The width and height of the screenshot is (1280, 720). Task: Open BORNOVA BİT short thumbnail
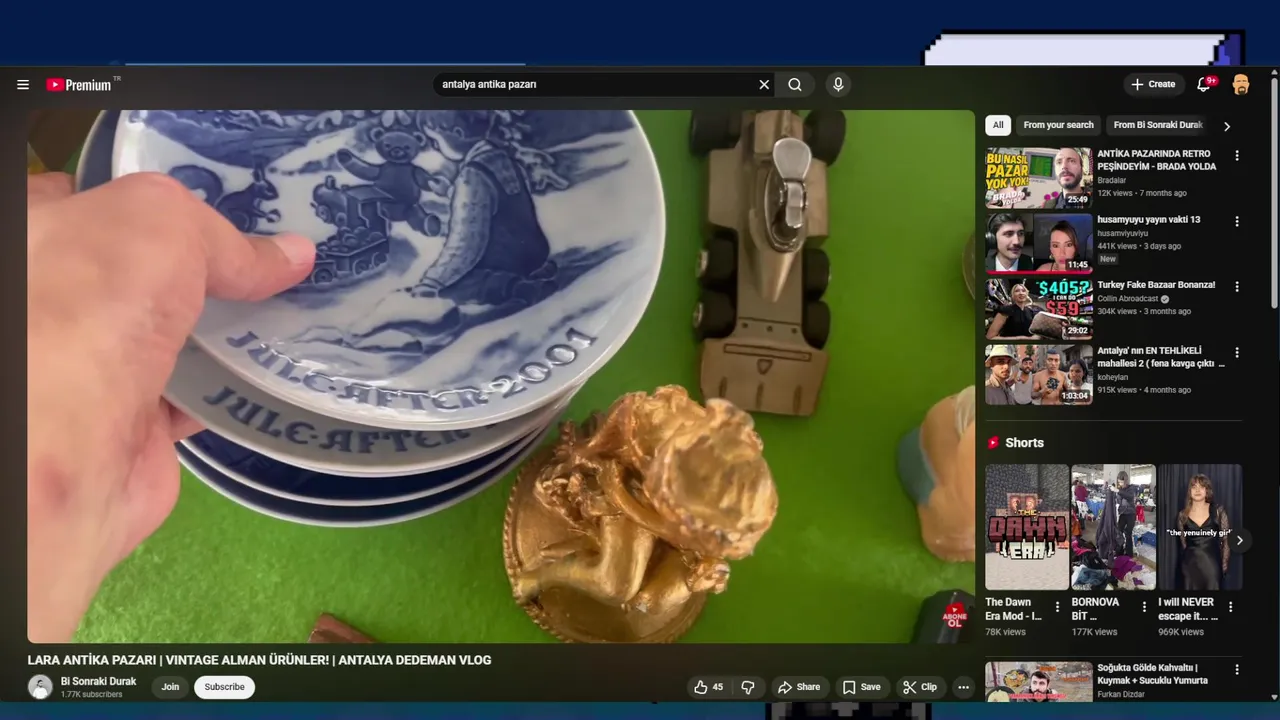tap(1113, 527)
